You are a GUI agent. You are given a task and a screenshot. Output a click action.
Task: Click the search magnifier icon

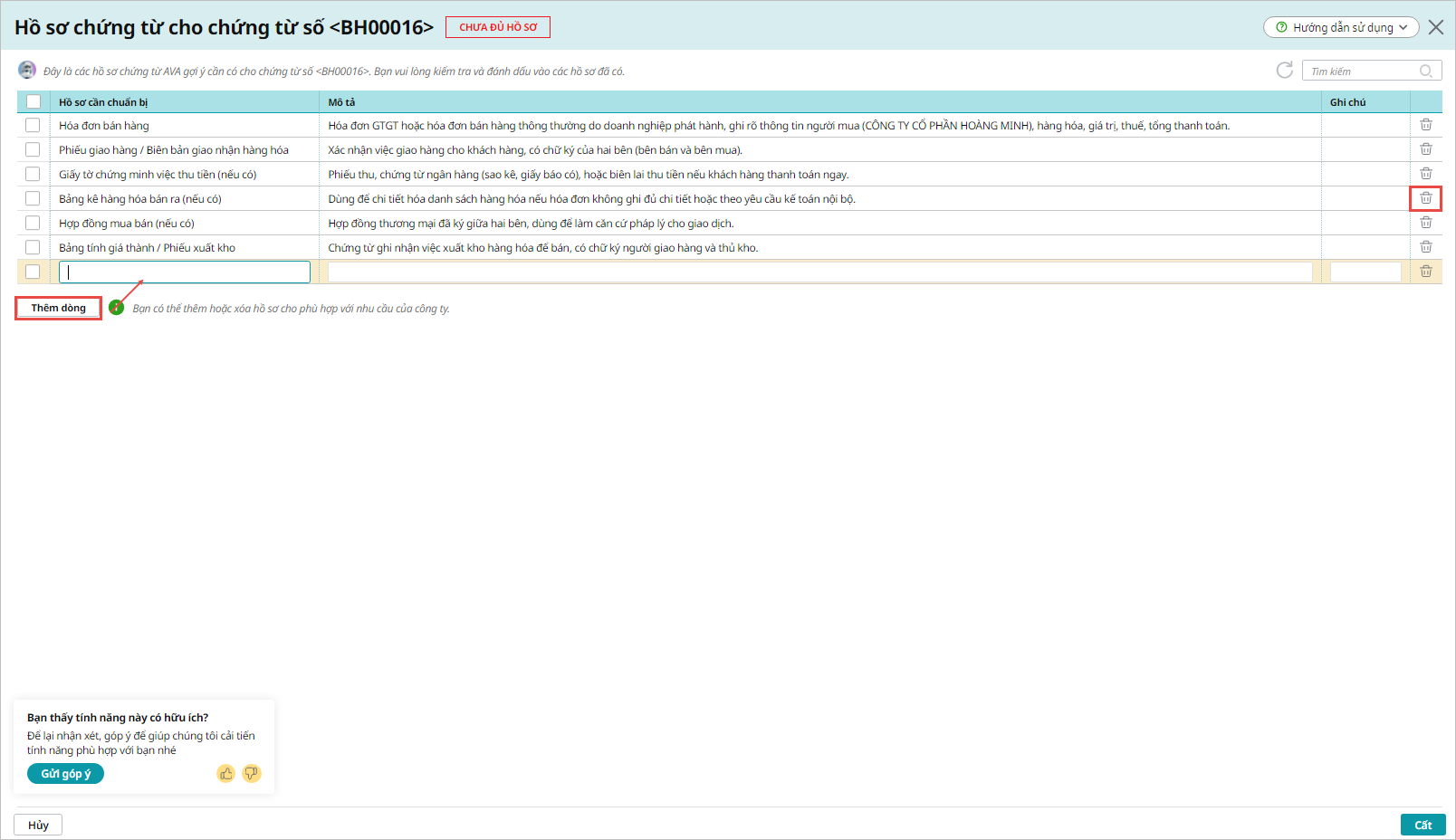1426,72
